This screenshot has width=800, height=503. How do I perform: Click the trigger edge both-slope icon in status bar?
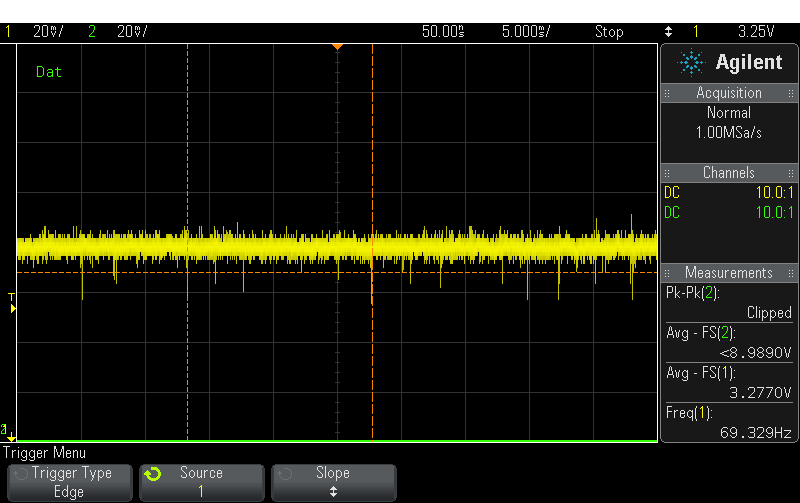tap(668, 32)
